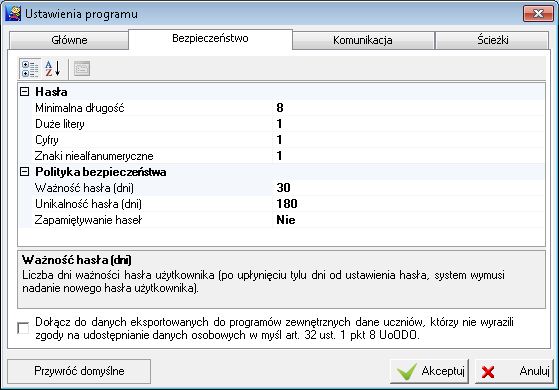The height and width of the screenshot is (390, 559).
Task: Click the Ważność hasła description heading
Action: click(77, 260)
